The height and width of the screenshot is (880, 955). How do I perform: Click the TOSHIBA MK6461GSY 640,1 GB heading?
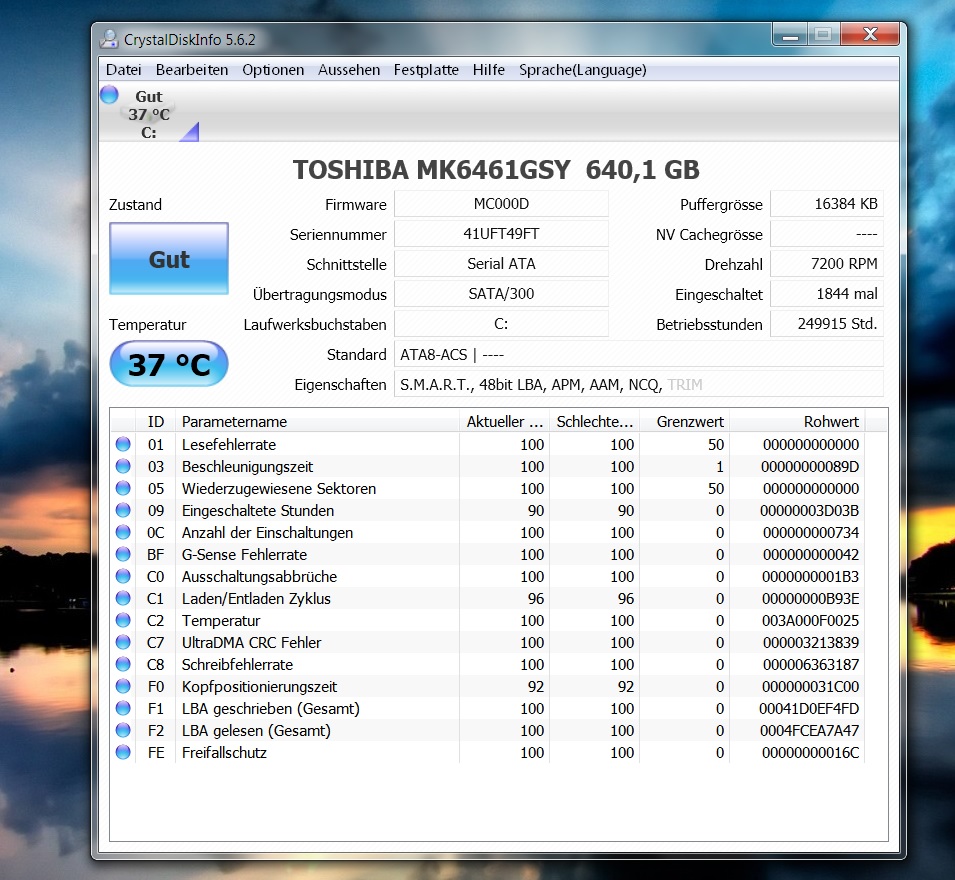coord(496,170)
